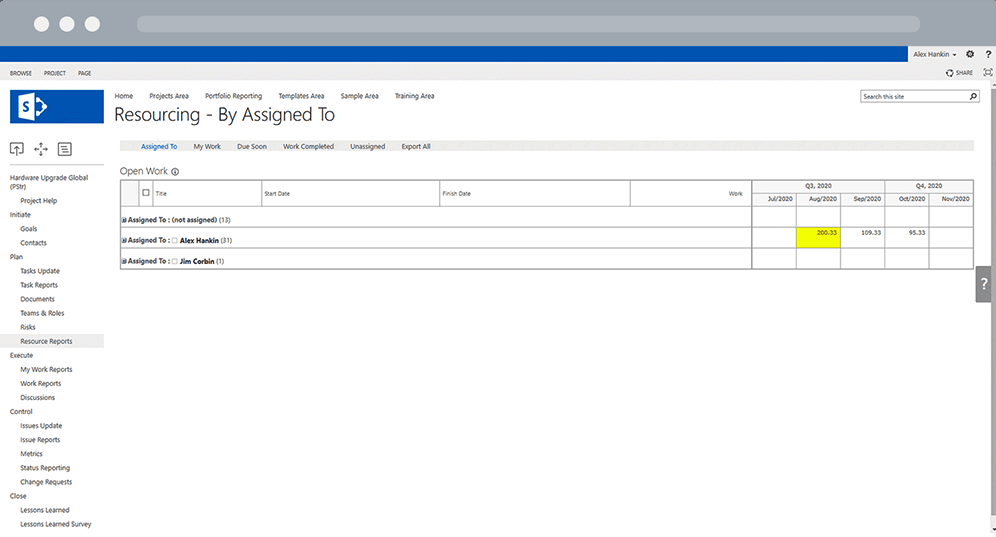Open the Alex Hankin user dropdown
The width and height of the screenshot is (996, 537).
click(935, 54)
